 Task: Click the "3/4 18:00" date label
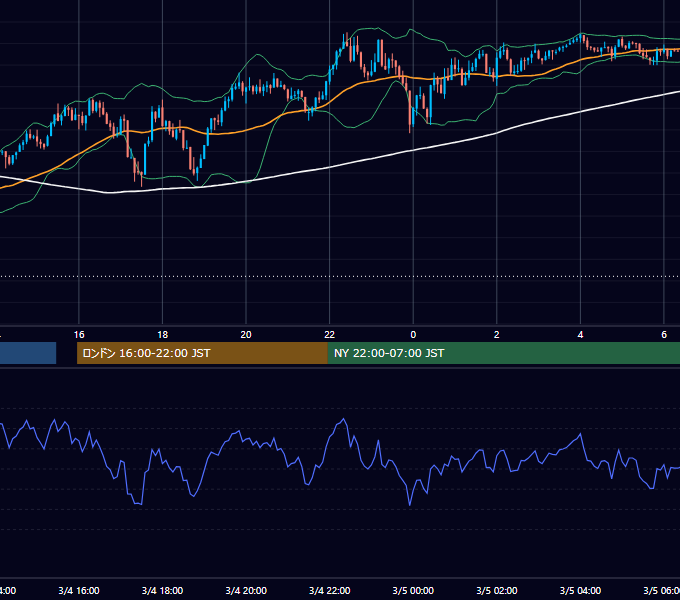point(163,590)
